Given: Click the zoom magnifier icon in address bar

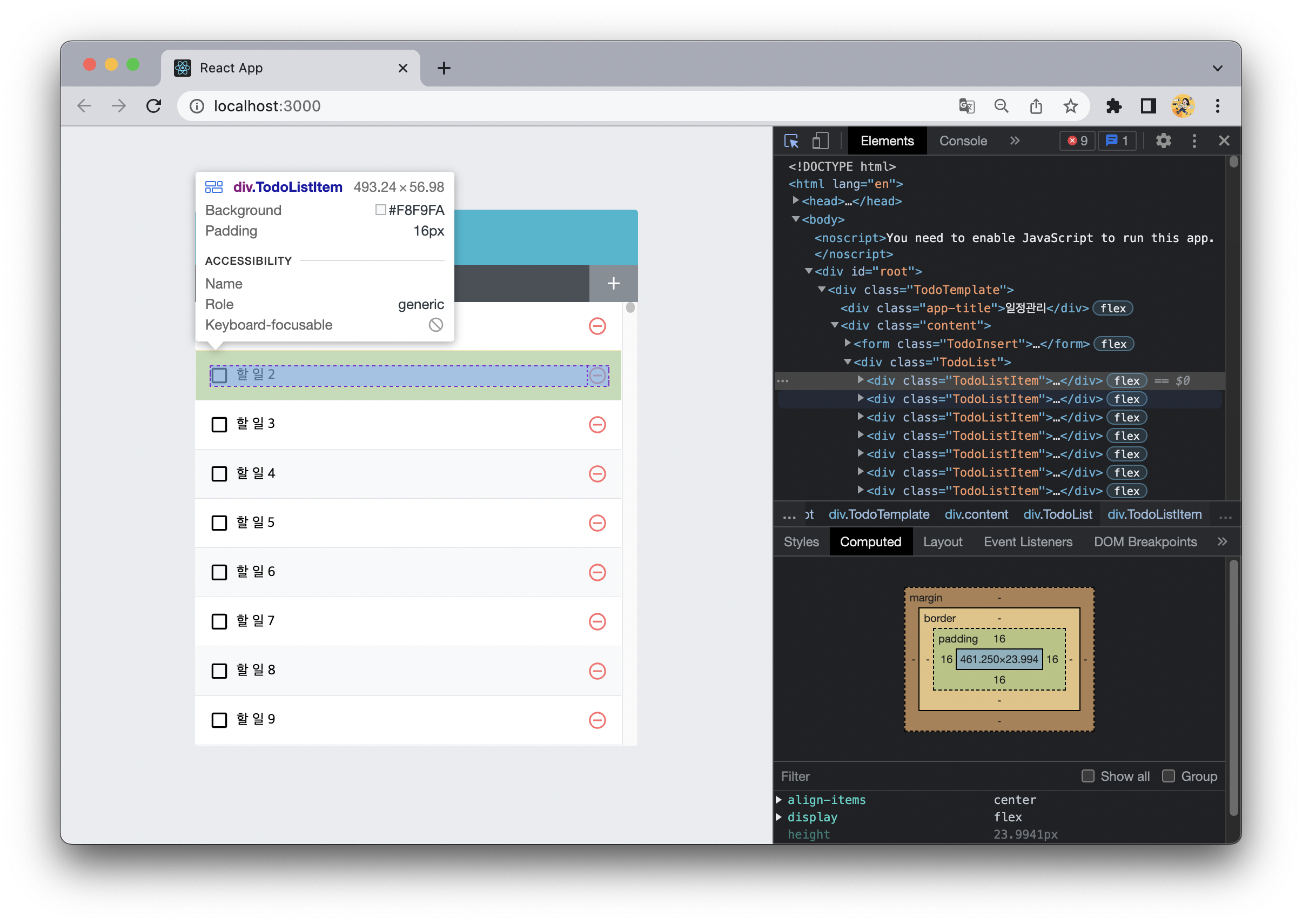Looking at the screenshot, I should [x=1001, y=106].
